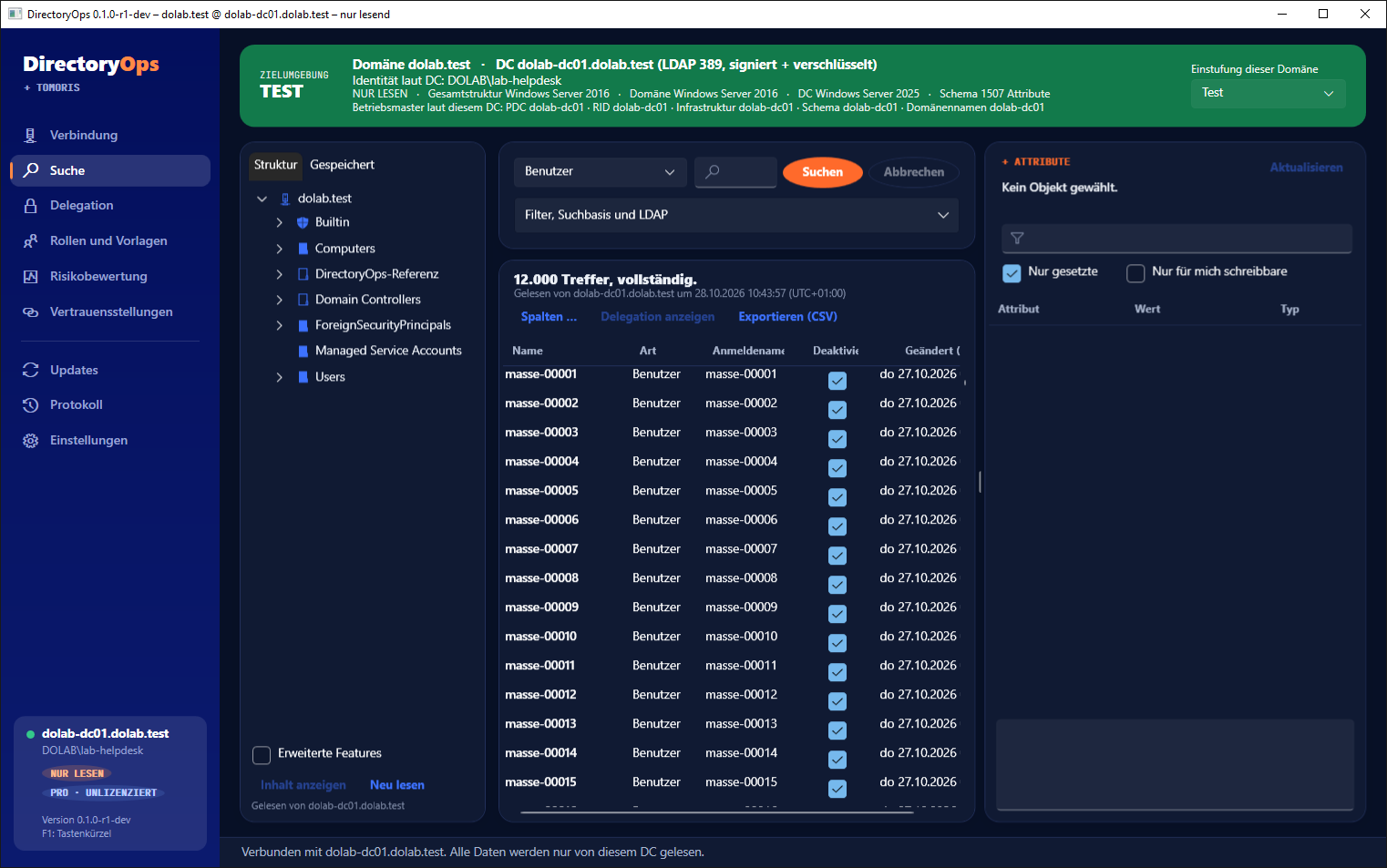Switch to the Gespeichert tab

[x=342, y=165]
